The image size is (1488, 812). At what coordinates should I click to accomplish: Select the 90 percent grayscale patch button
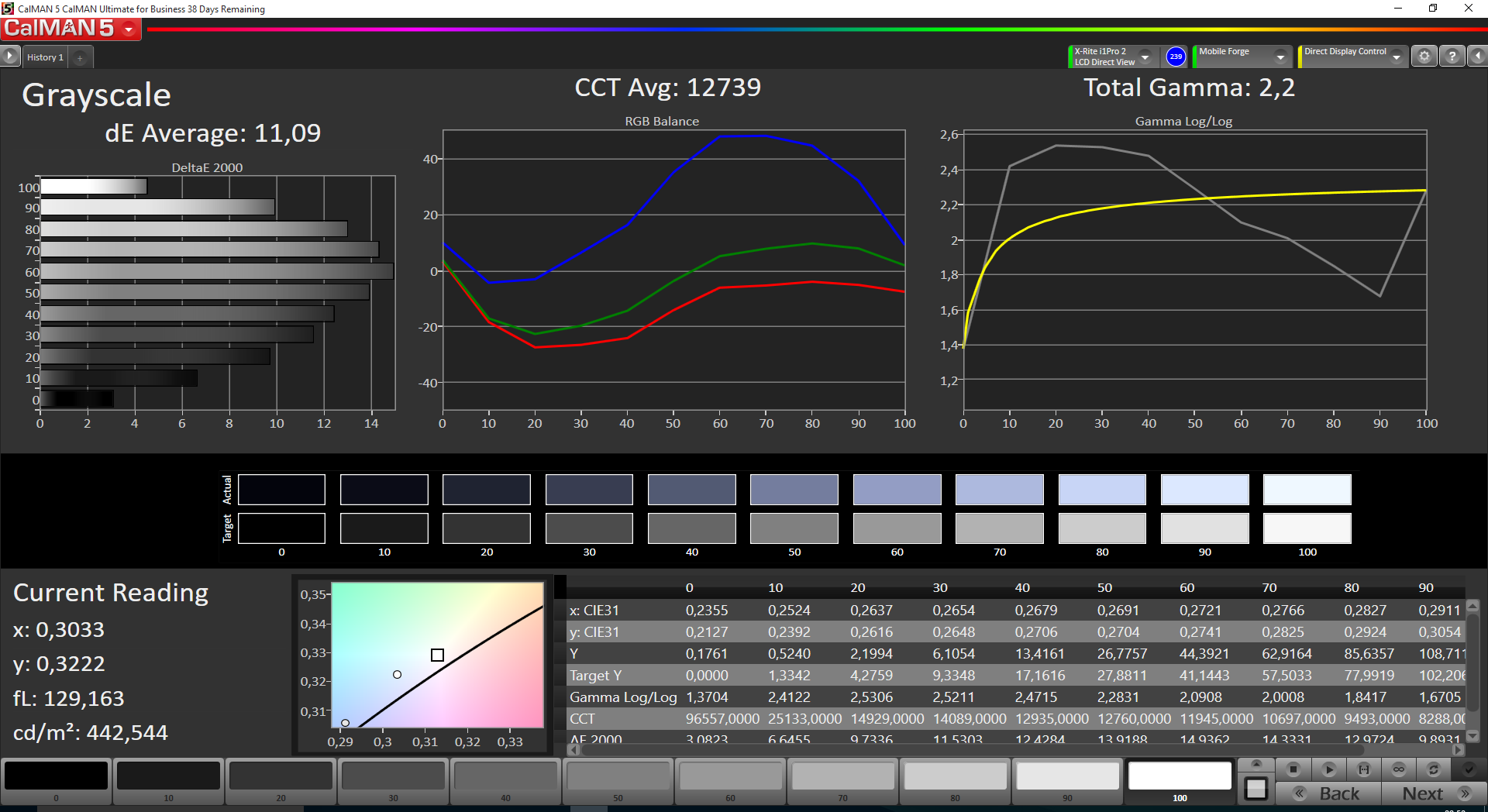point(1067,780)
